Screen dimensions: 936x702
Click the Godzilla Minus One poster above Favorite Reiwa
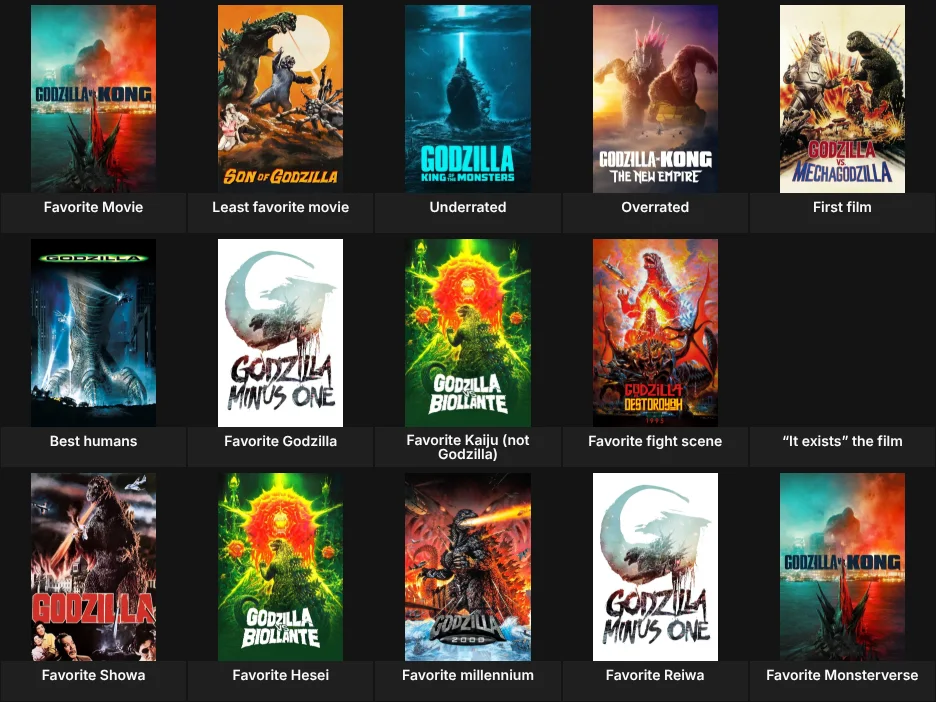(655, 566)
